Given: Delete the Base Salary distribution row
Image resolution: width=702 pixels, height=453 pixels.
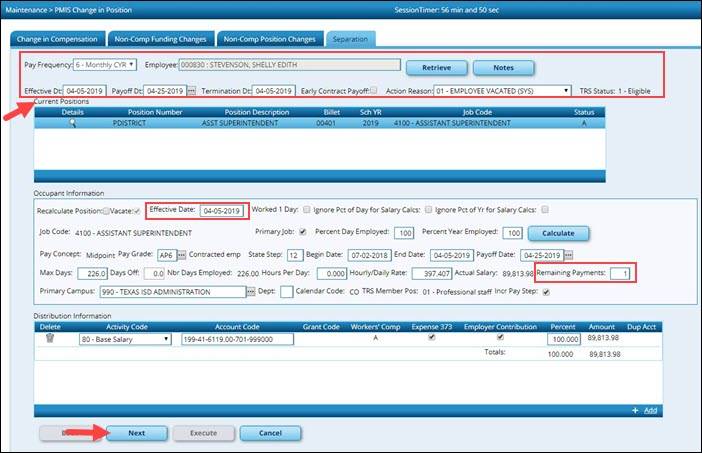Looking at the screenshot, I should point(50,339).
